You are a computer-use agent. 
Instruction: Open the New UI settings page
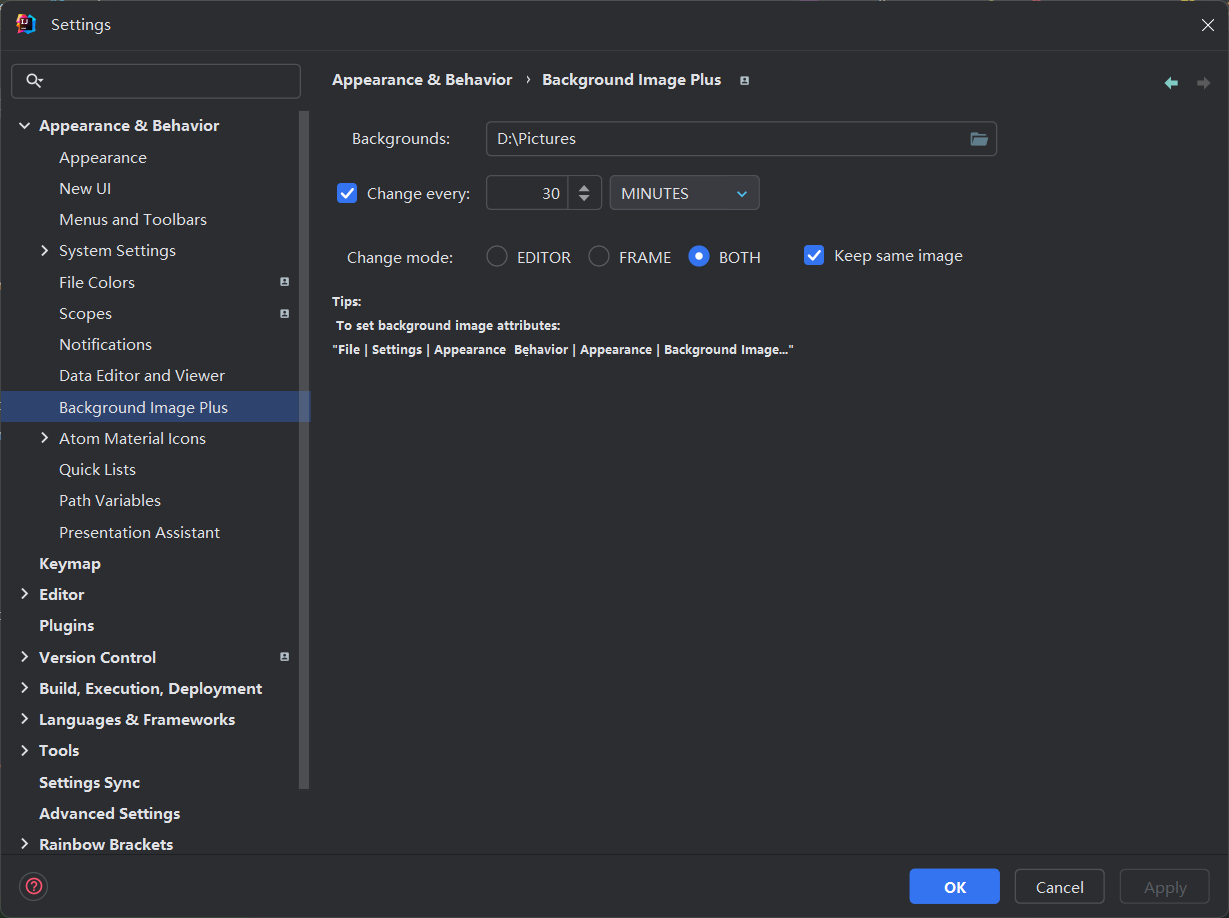coord(85,189)
